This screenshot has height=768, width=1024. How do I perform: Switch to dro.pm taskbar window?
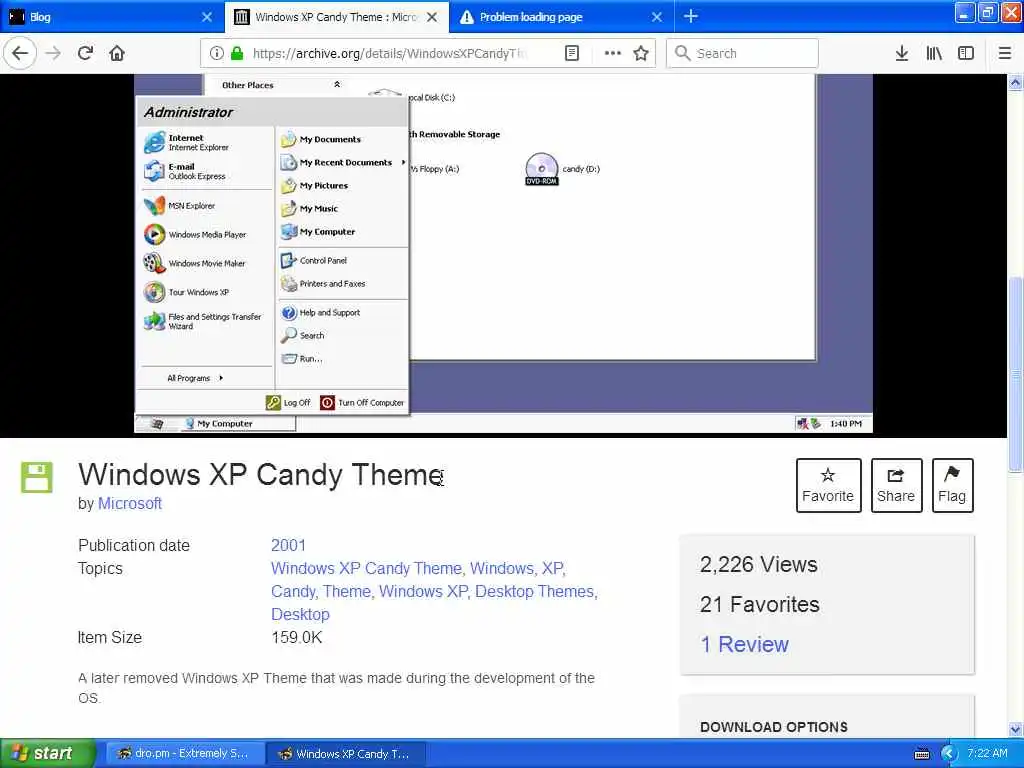[x=184, y=753]
